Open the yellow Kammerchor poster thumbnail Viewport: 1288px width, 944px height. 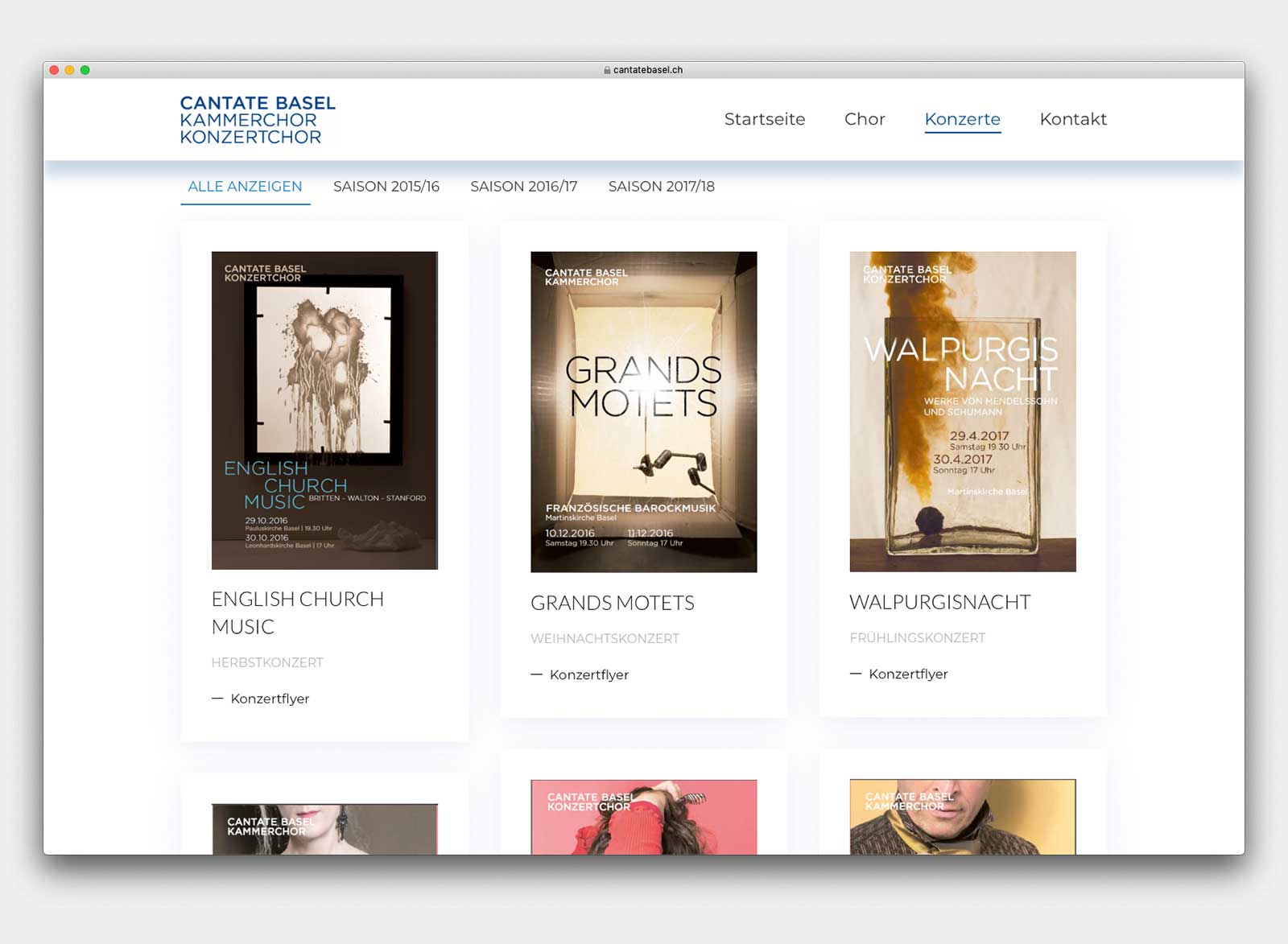[963, 817]
